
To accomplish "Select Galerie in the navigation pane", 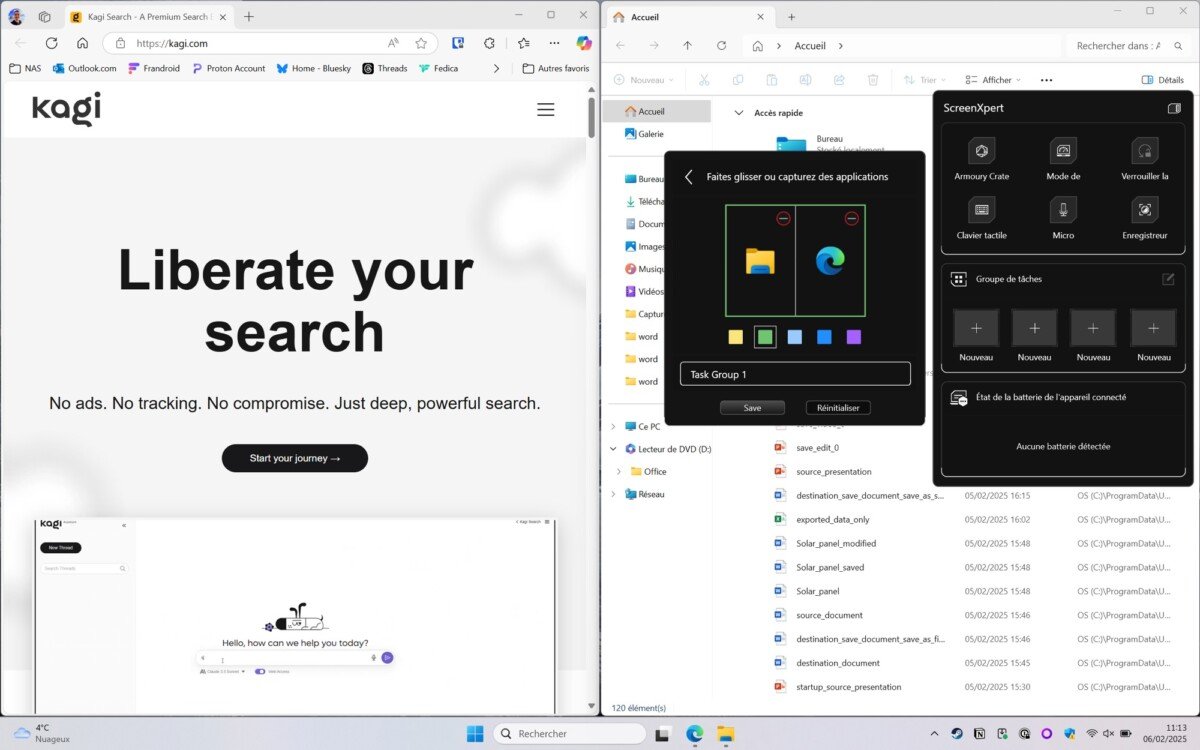I will click(x=650, y=134).
